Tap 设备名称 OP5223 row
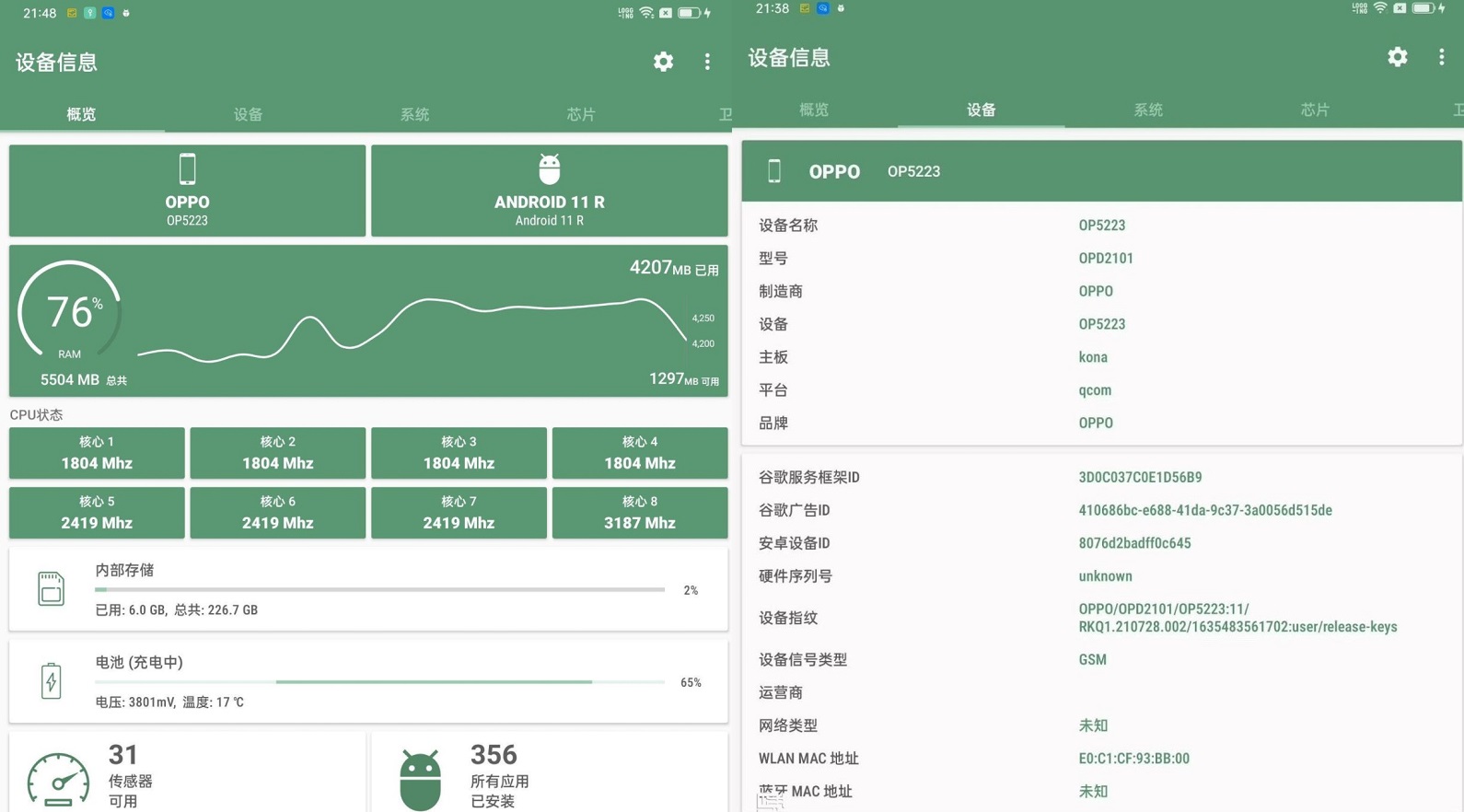The width and height of the screenshot is (1464, 812). (1102, 225)
